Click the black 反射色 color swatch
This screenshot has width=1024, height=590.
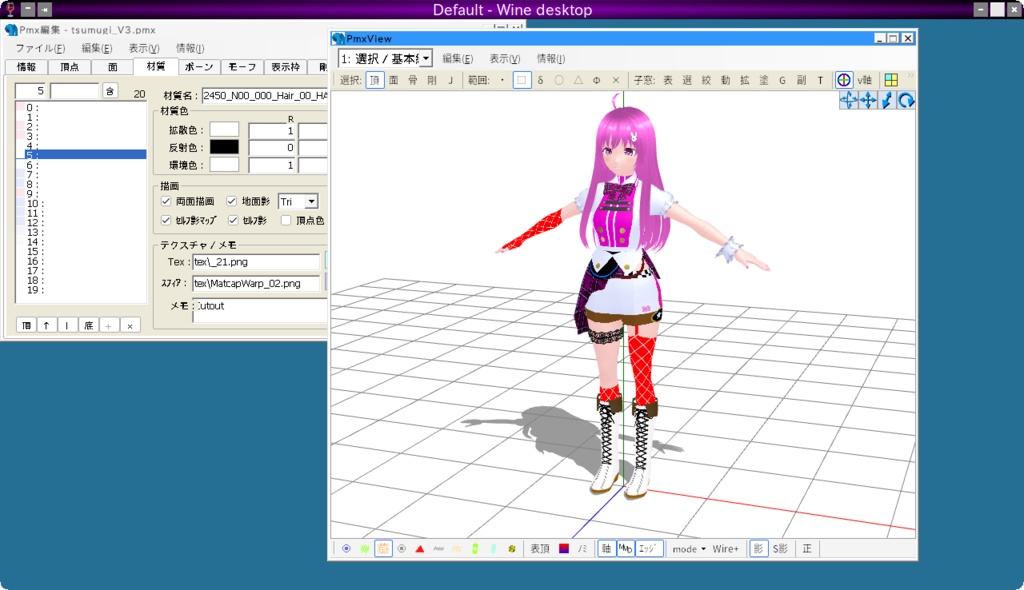tap(224, 147)
